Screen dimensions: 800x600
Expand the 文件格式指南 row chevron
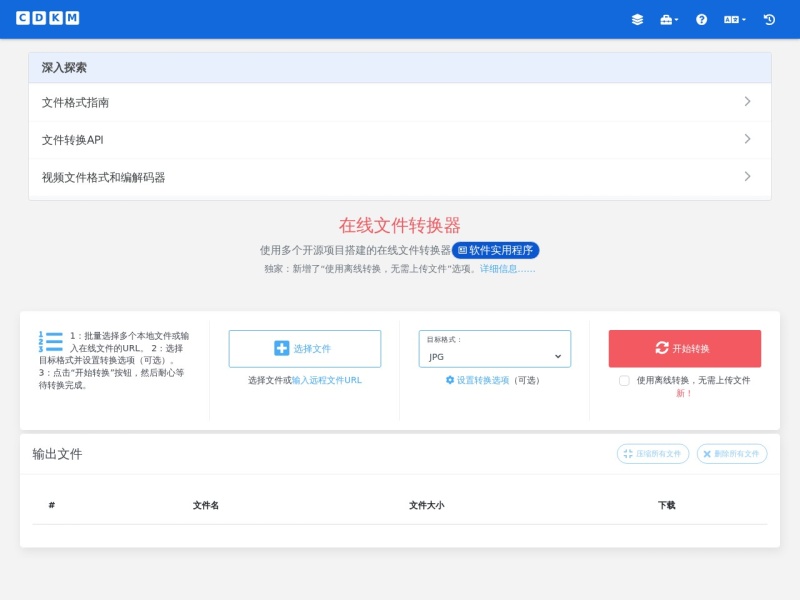tap(747, 102)
